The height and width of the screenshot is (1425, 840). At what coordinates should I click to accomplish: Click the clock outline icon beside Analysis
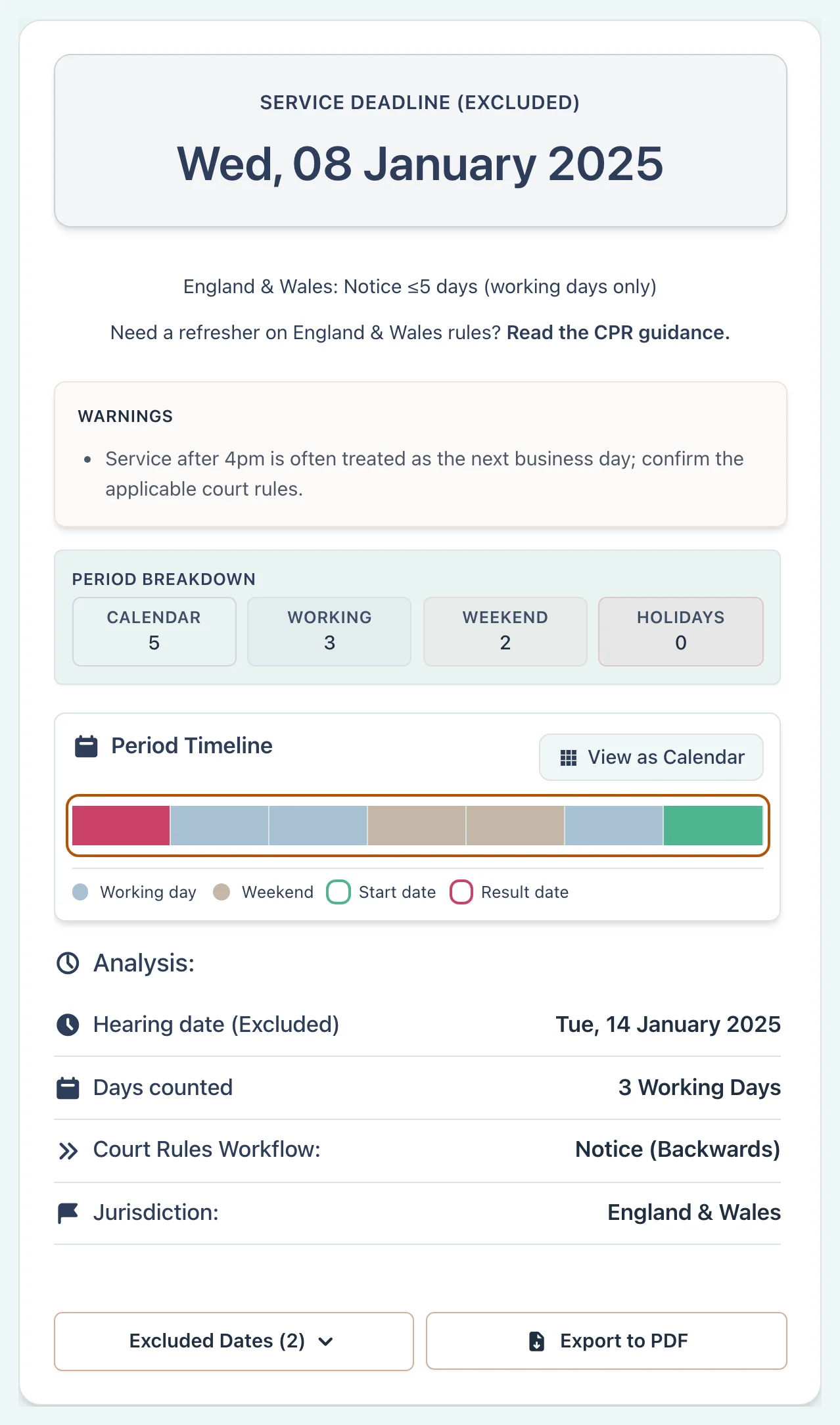68,964
